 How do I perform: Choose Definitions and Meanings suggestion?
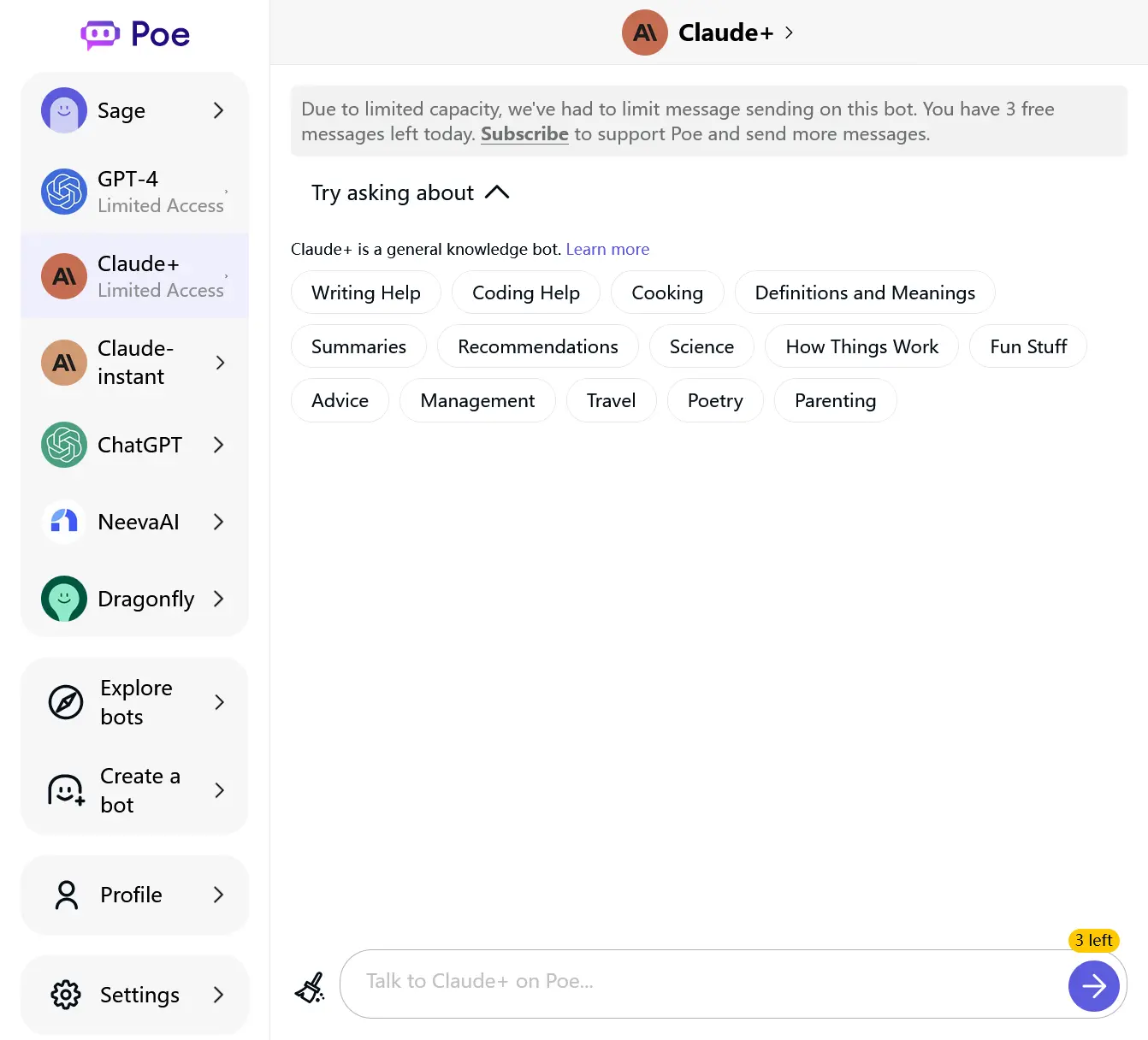[x=865, y=292]
